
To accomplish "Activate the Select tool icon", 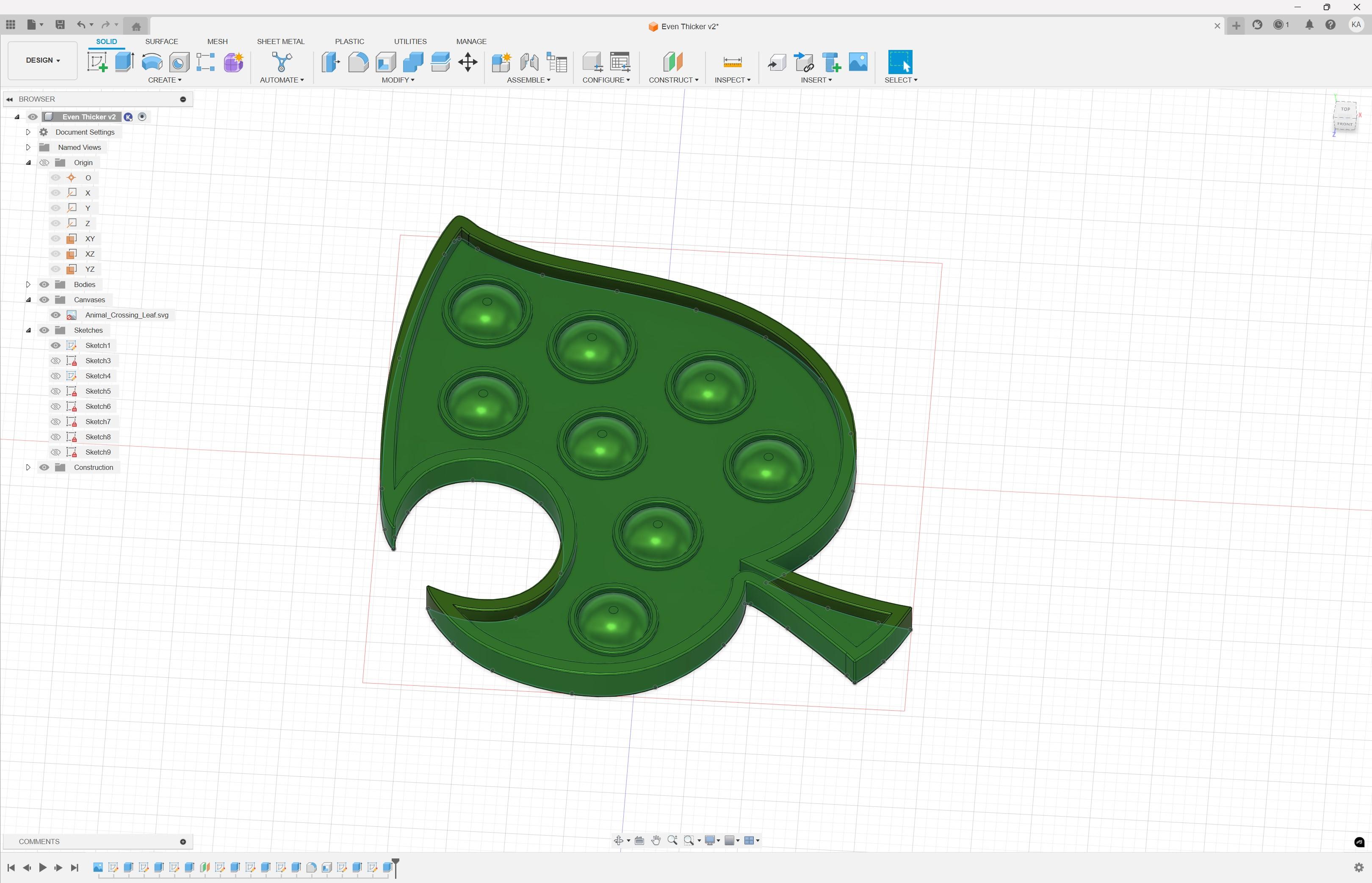I will pyautogui.click(x=900, y=62).
